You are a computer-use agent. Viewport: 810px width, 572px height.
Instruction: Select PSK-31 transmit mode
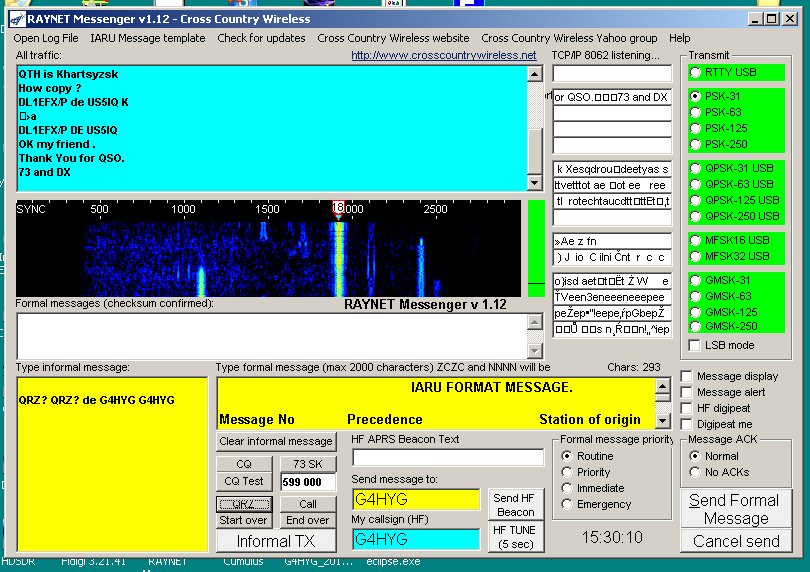pyautogui.click(x=696, y=96)
